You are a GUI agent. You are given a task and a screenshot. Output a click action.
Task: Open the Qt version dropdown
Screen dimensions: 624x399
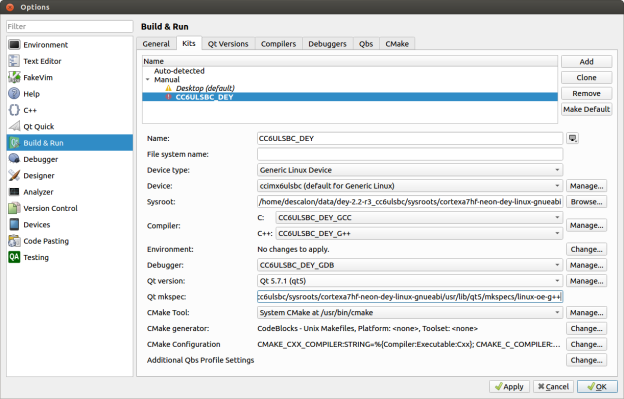(x=410, y=281)
